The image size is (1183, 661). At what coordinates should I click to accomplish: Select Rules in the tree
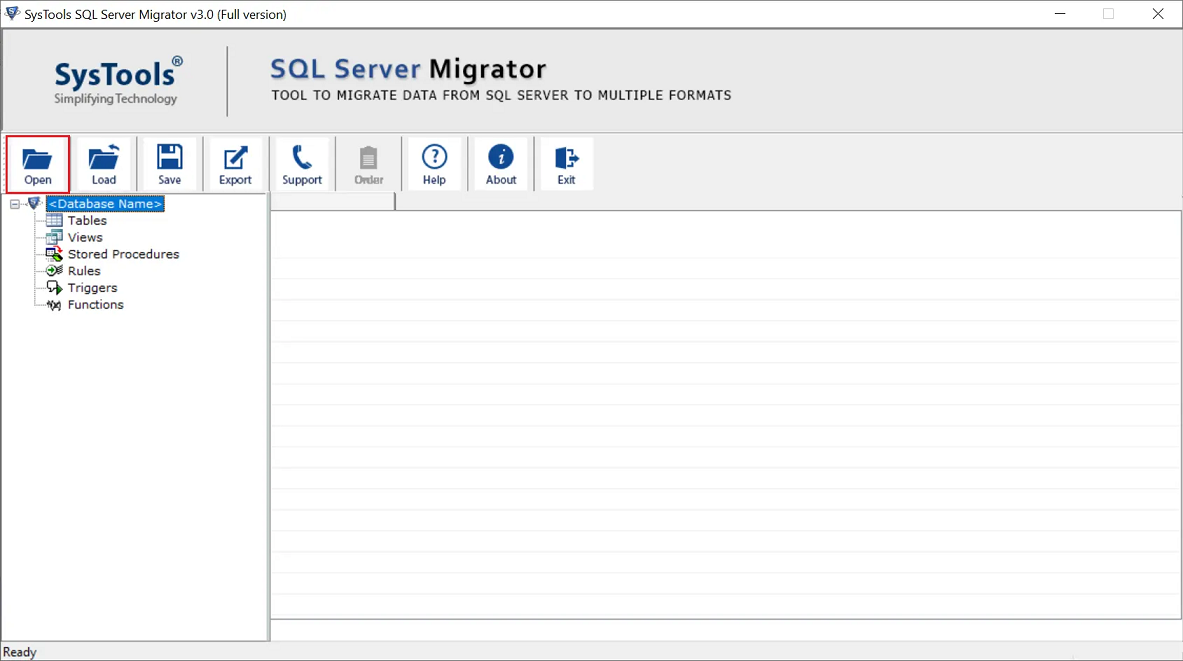point(84,271)
